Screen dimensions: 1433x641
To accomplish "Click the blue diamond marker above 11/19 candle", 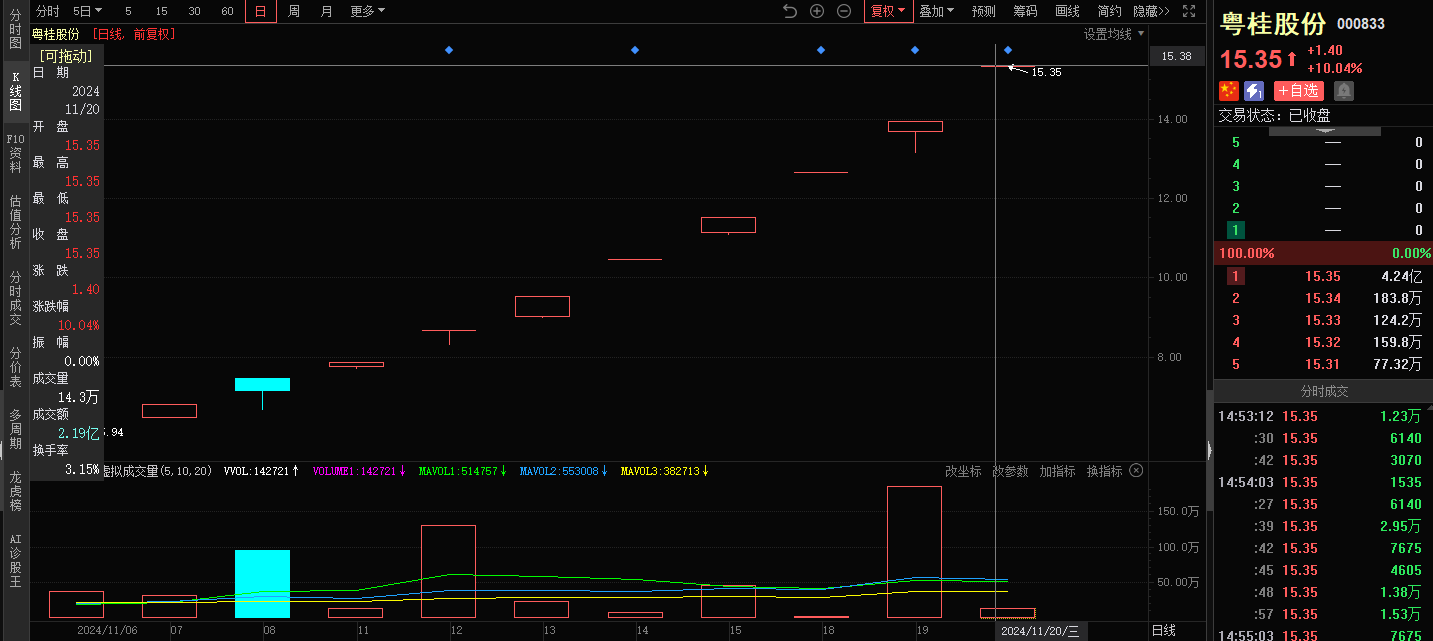I will 914,50.
